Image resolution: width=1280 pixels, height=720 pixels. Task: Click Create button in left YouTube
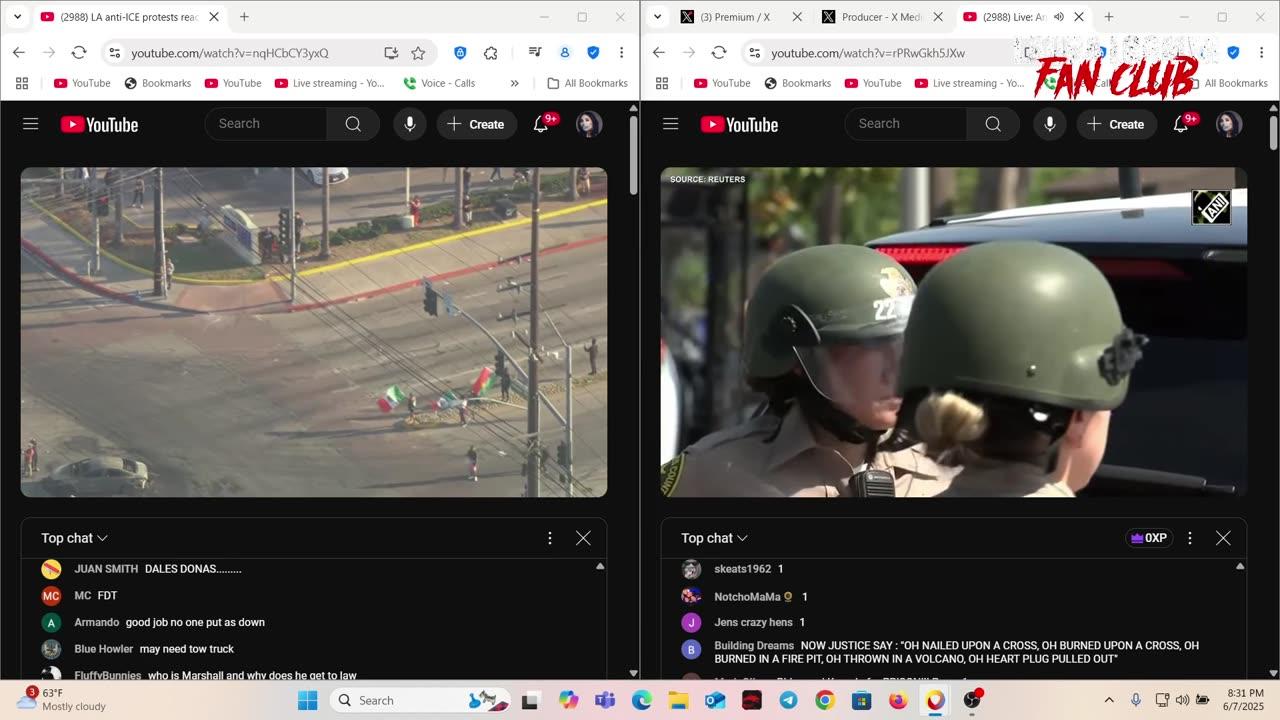476,124
